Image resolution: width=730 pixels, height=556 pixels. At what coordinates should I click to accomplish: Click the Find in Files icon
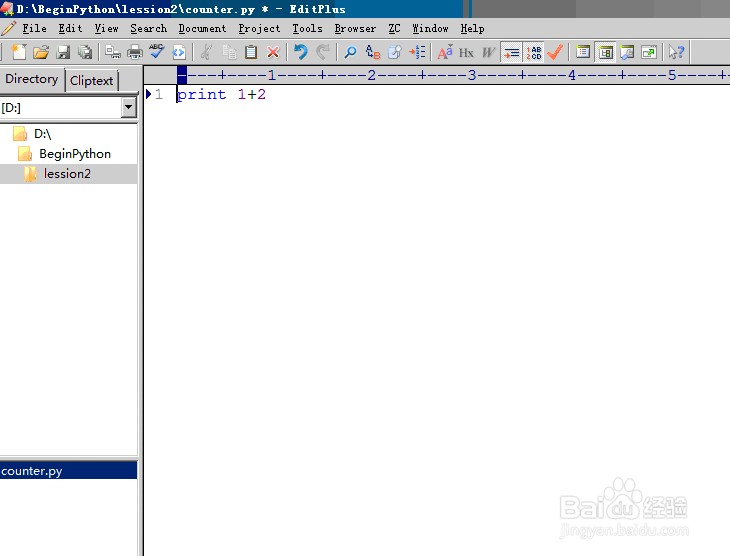point(395,52)
